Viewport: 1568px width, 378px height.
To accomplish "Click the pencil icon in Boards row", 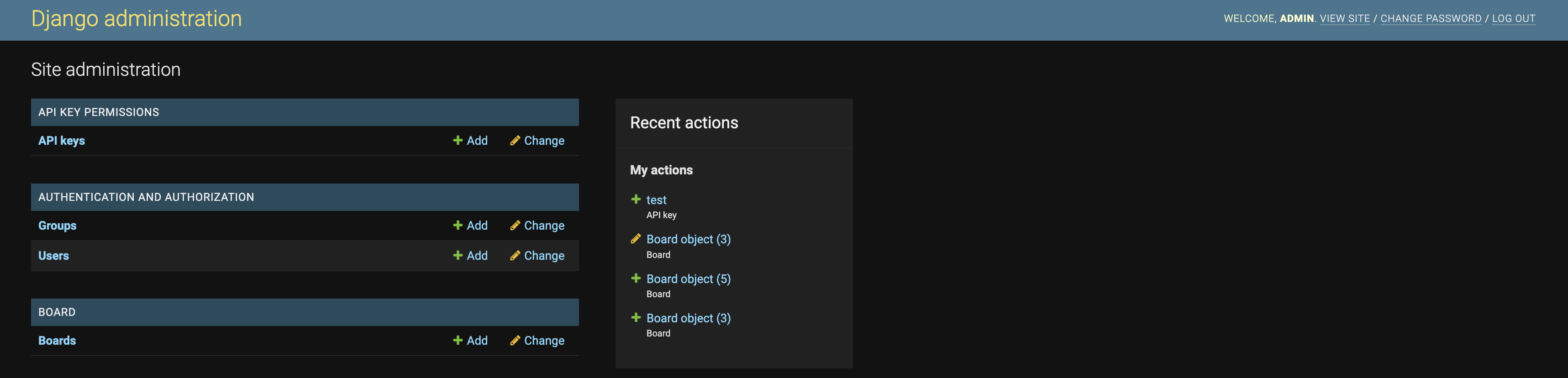I will [515, 340].
